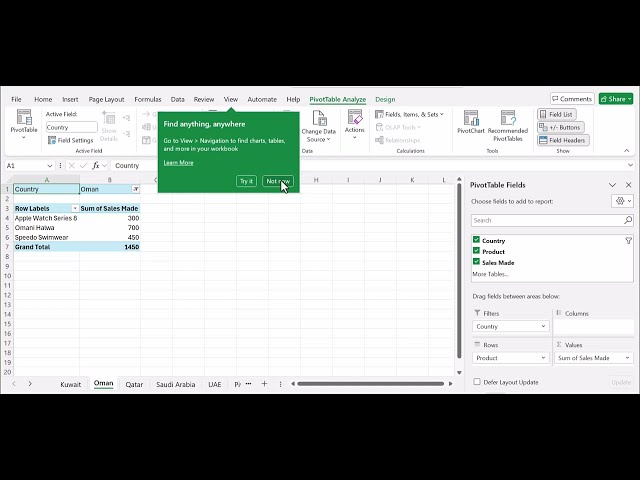The image size is (640, 480).
Task: Switch to the UAE sheet tab
Action: point(215,384)
